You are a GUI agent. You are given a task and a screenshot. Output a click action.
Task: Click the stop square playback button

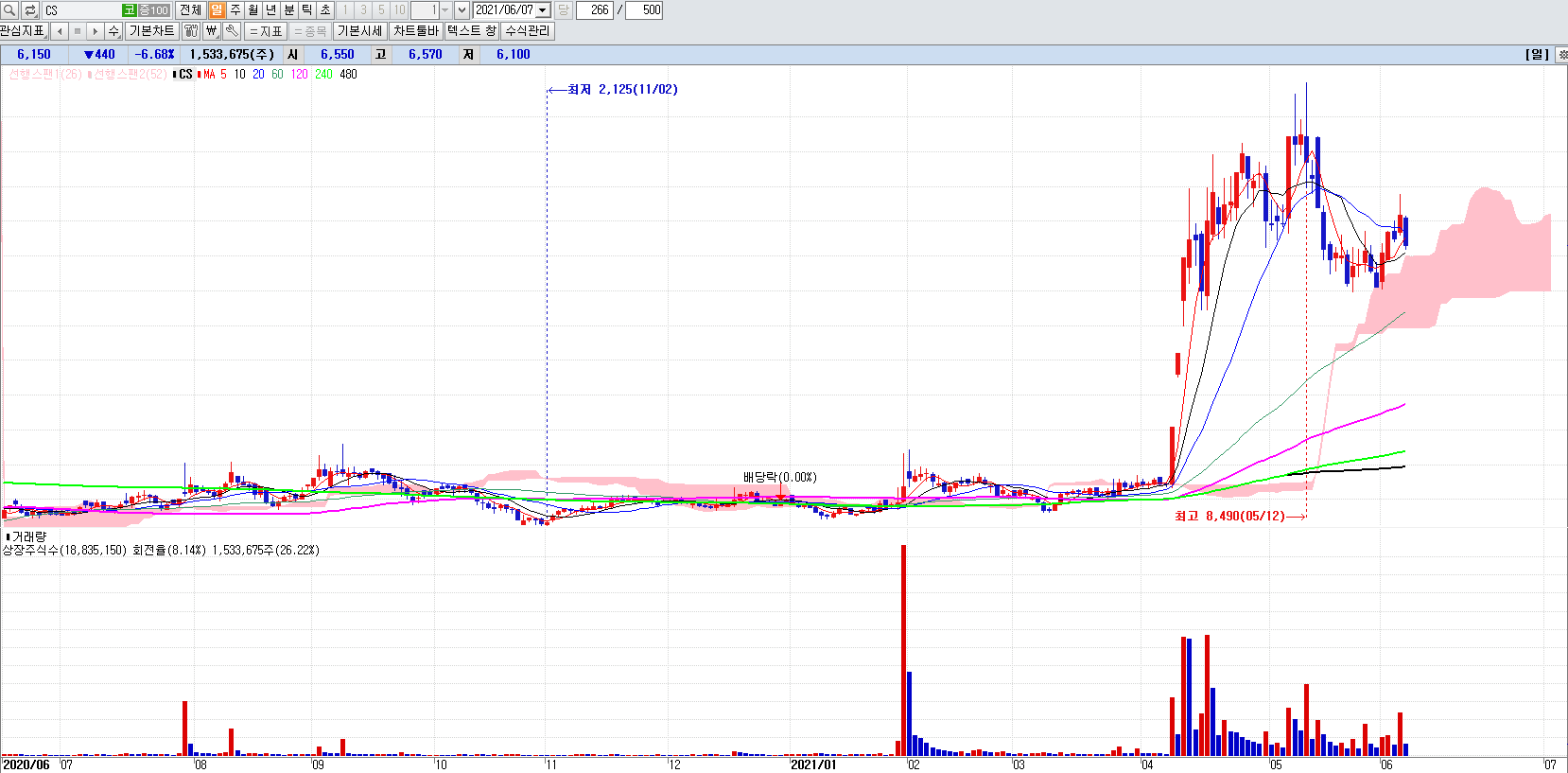click(78, 31)
